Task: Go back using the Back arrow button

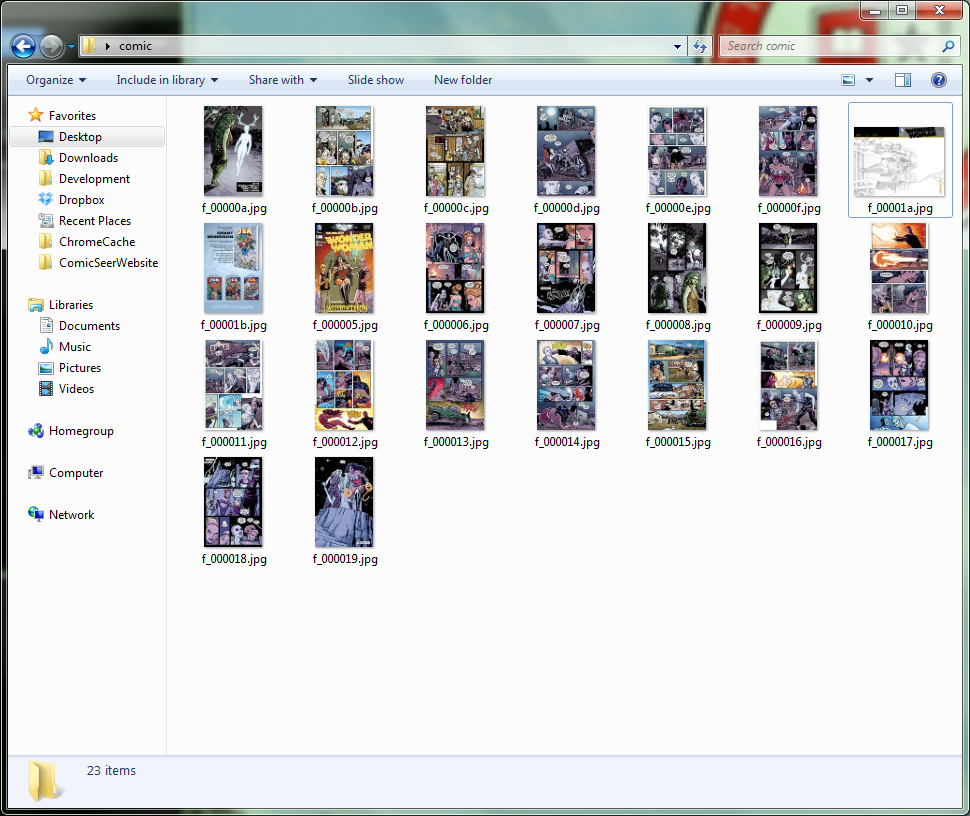Action: pos(24,46)
